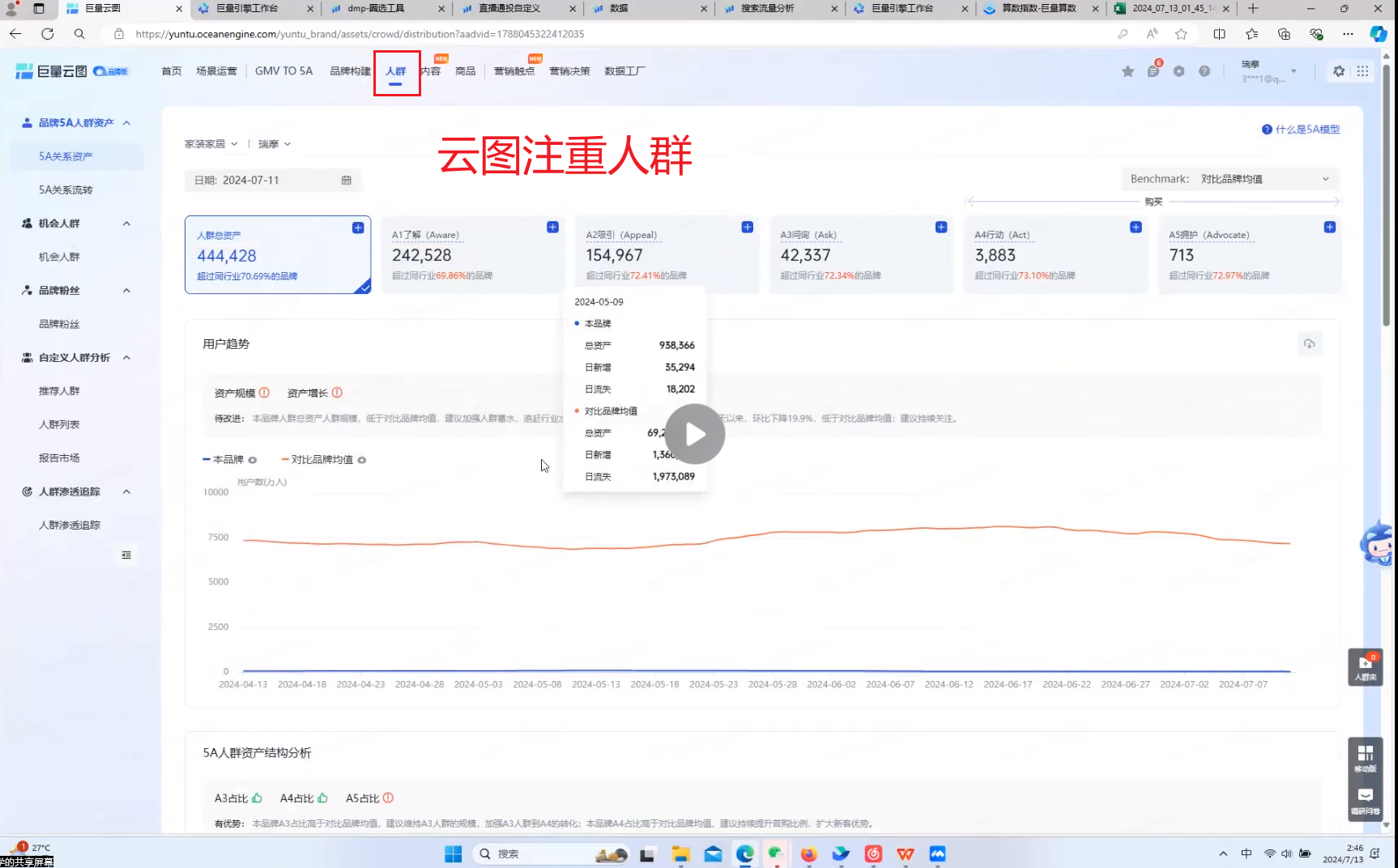Viewport: 1398px width, 868px height.
Task: Open the favorites star icon in the header
Action: [1127, 71]
